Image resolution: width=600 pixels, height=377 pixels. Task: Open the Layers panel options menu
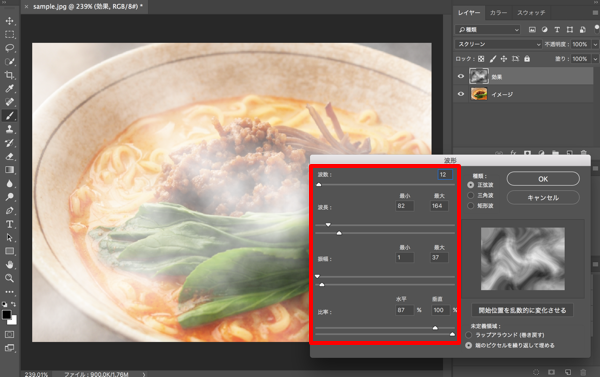tap(595, 13)
